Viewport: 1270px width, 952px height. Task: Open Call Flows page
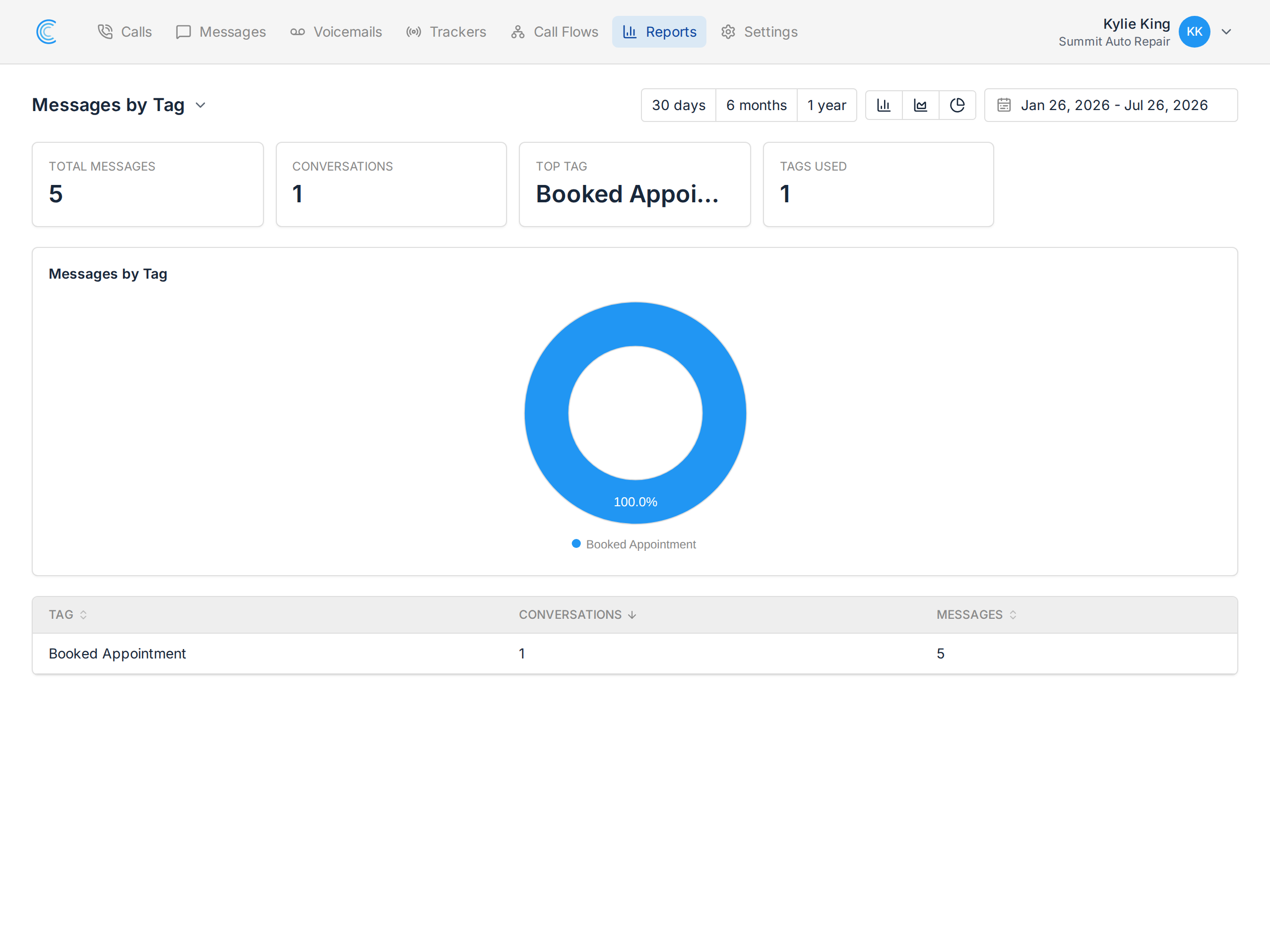[x=555, y=32]
